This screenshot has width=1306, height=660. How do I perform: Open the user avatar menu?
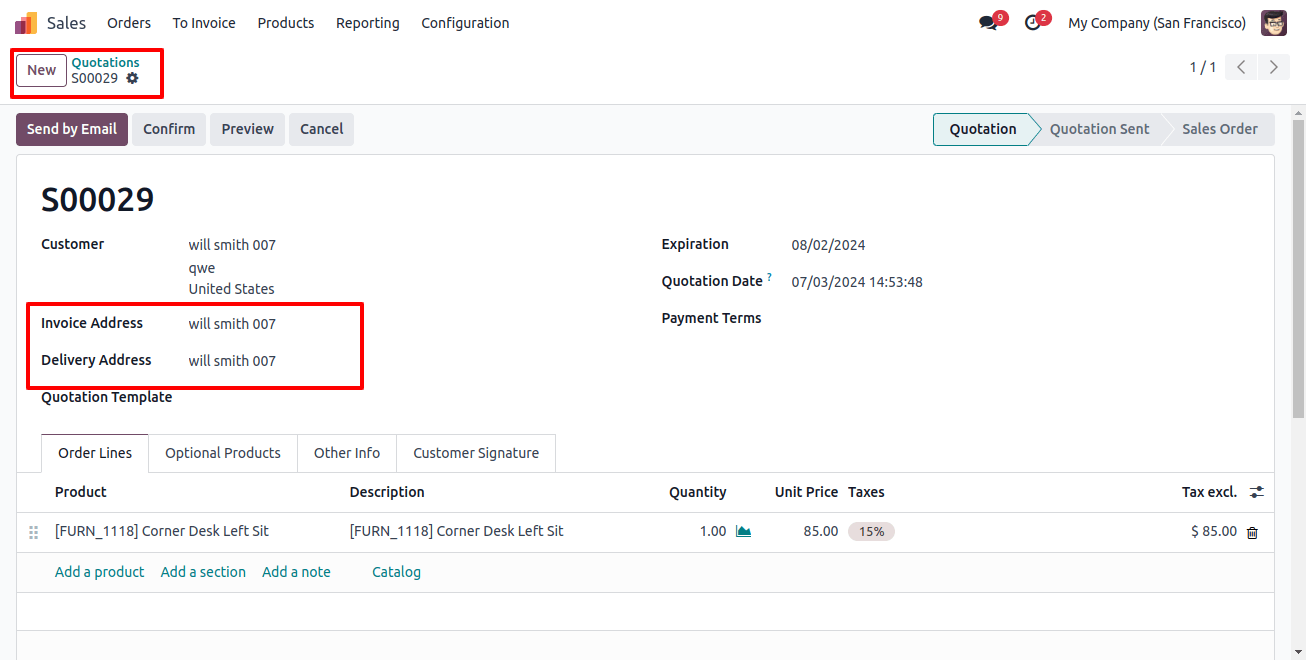point(1274,23)
